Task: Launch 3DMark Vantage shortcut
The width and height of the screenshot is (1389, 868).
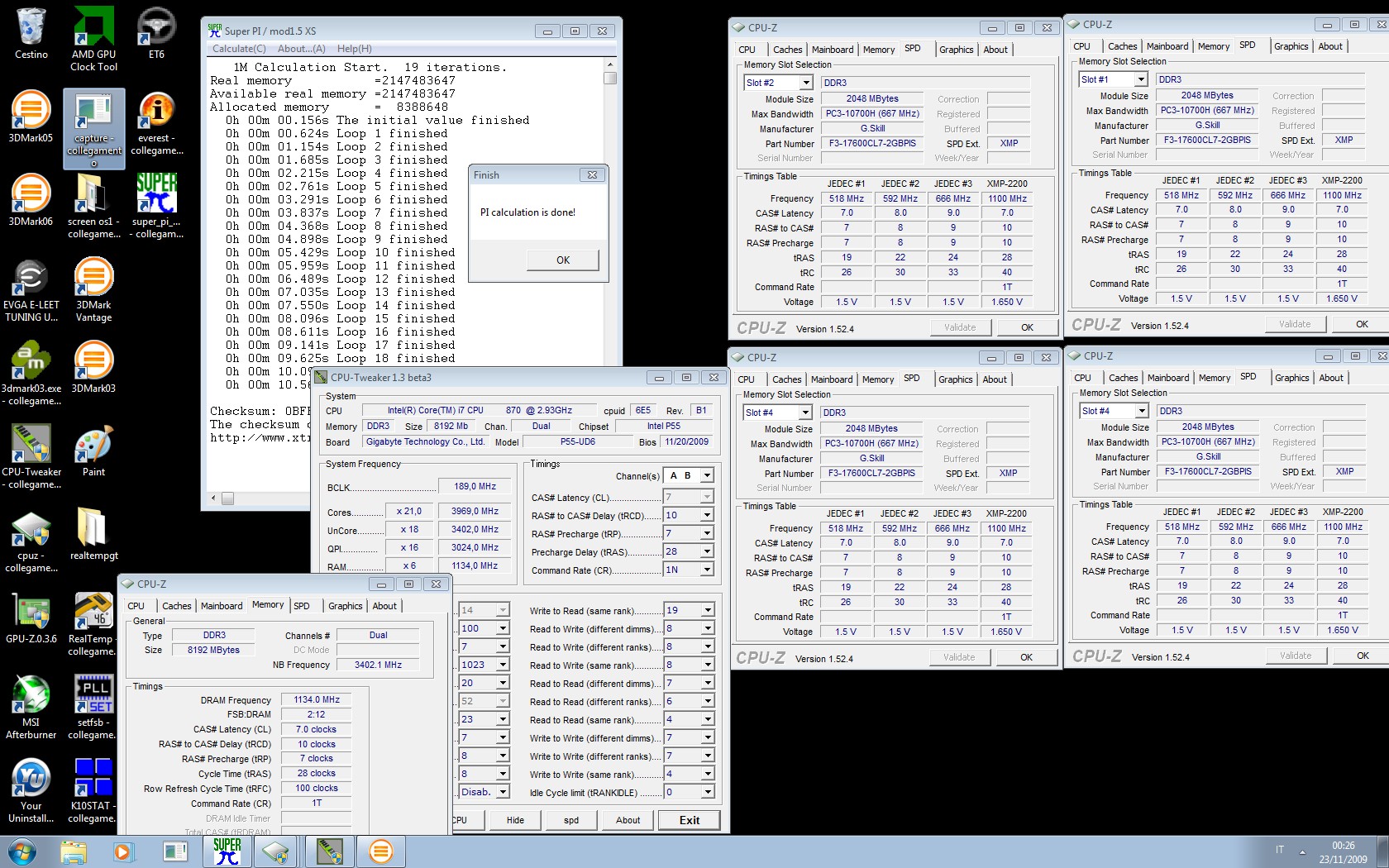Action: (x=94, y=290)
